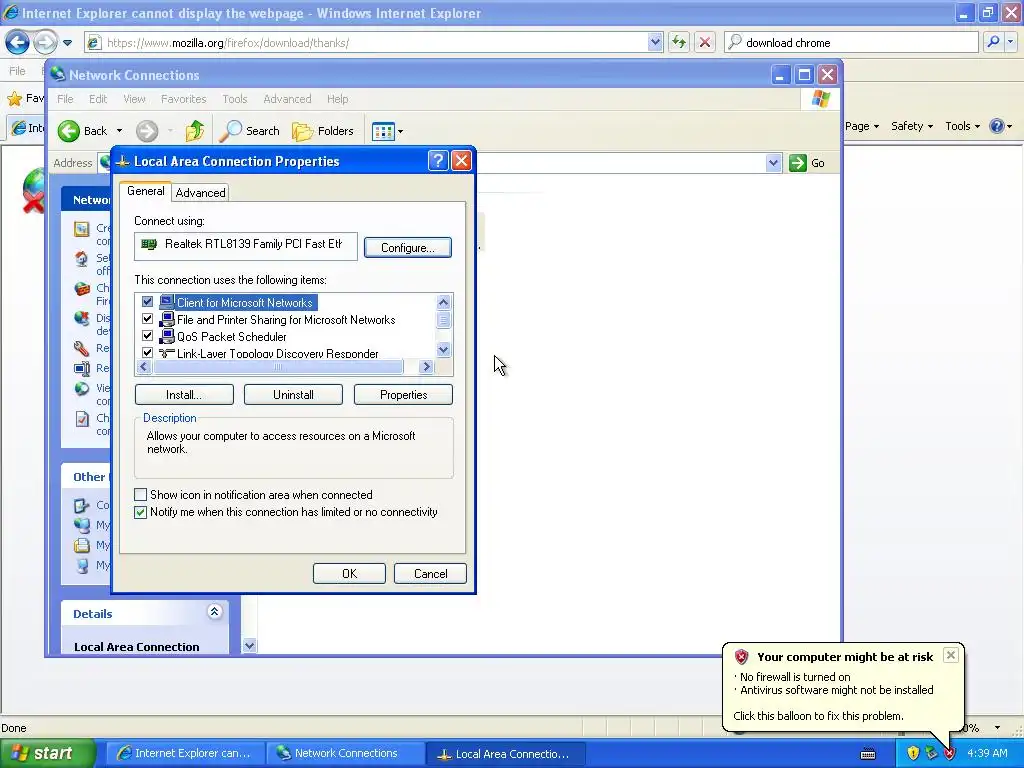Open the IE address bar dropdown
This screenshot has width=1024, height=768.
(655, 42)
